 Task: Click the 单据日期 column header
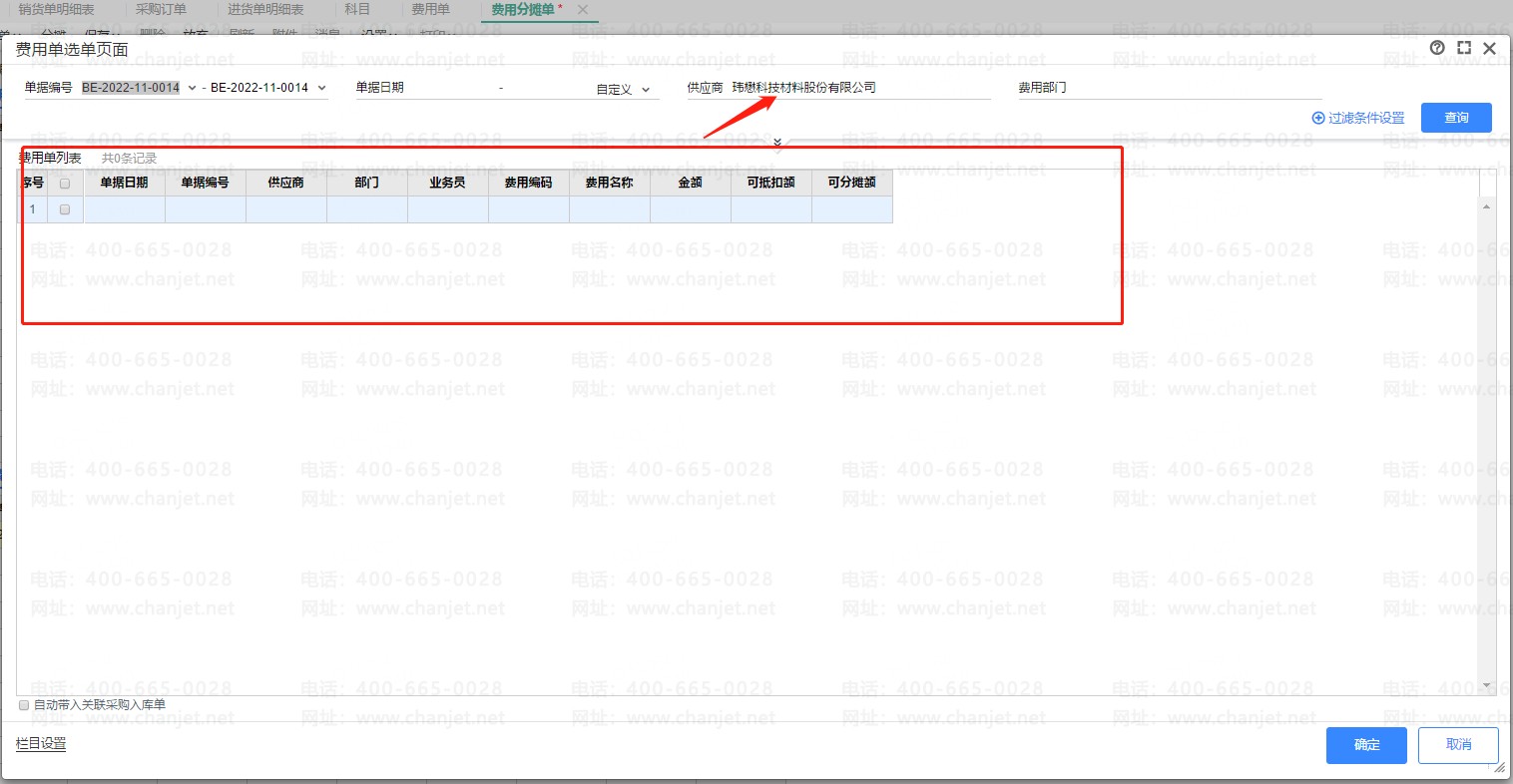click(125, 183)
